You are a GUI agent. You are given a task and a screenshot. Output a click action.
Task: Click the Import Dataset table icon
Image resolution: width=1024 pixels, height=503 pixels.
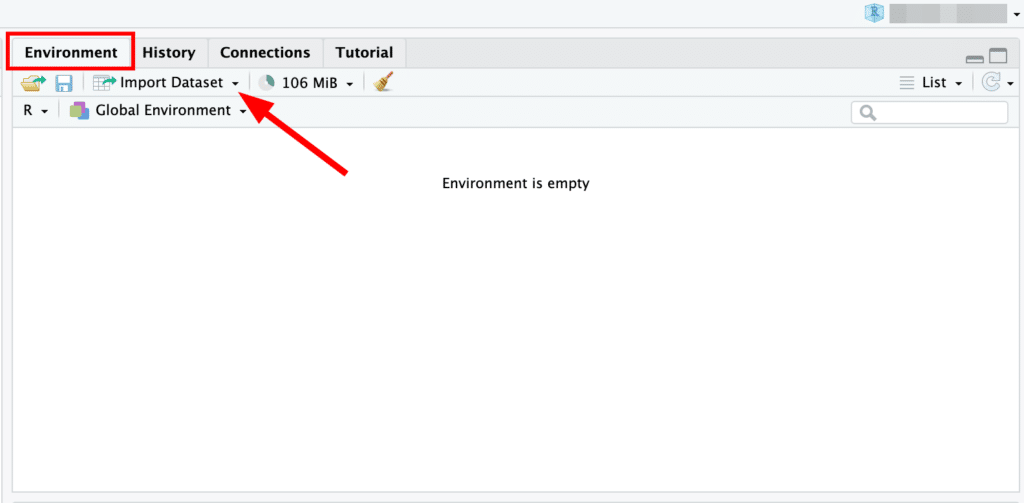coord(104,83)
